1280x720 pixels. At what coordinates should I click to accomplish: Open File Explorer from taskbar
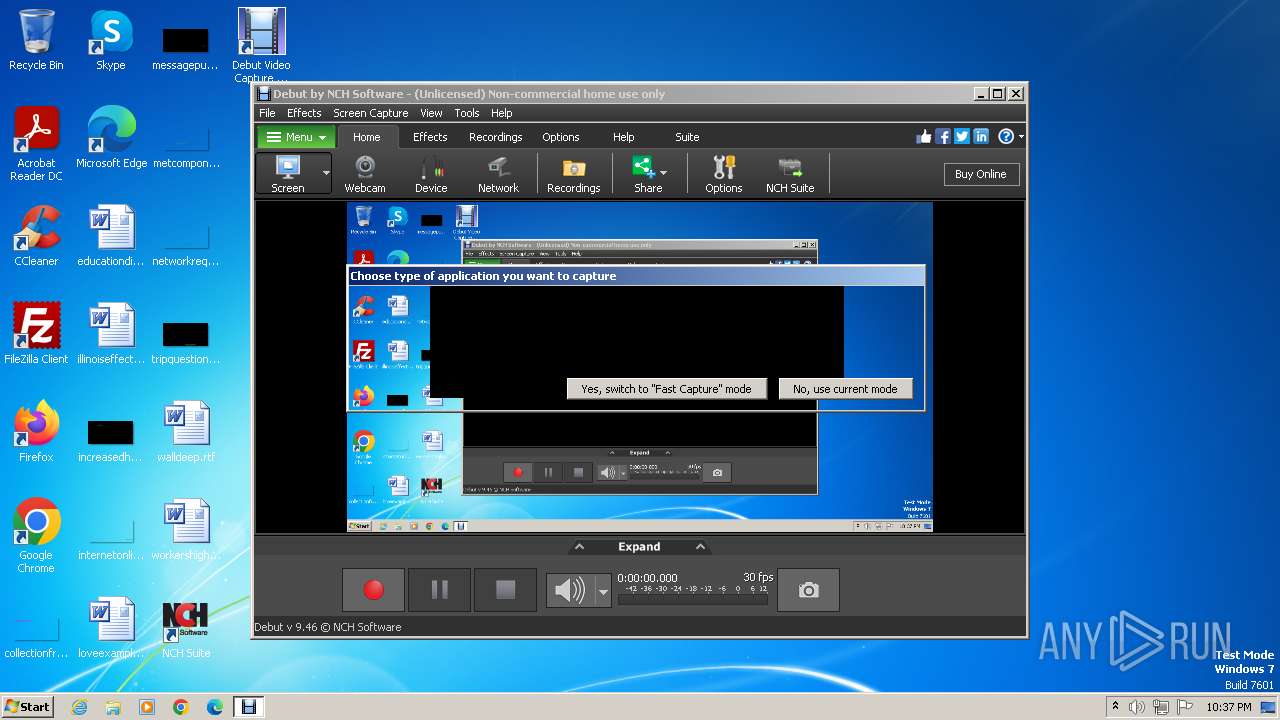click(113, 707)
